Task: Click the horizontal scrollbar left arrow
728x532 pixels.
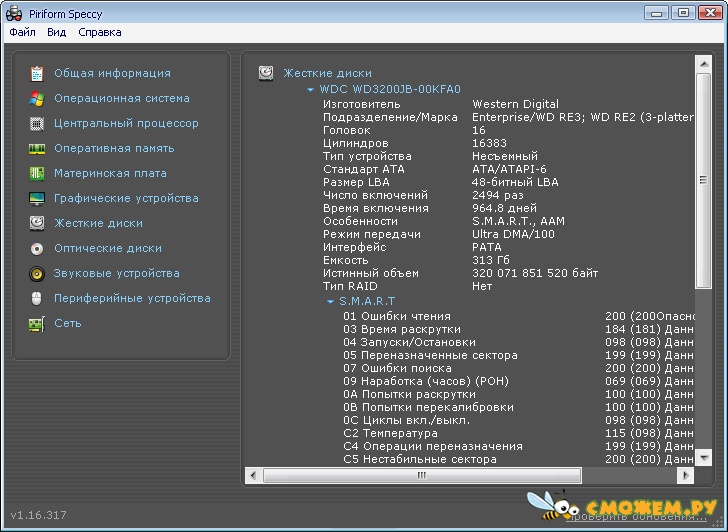Action: [x=253, y=475]
